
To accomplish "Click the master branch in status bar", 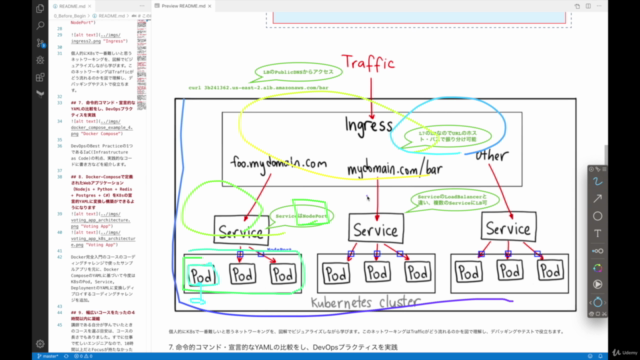I will pos(48,356).
